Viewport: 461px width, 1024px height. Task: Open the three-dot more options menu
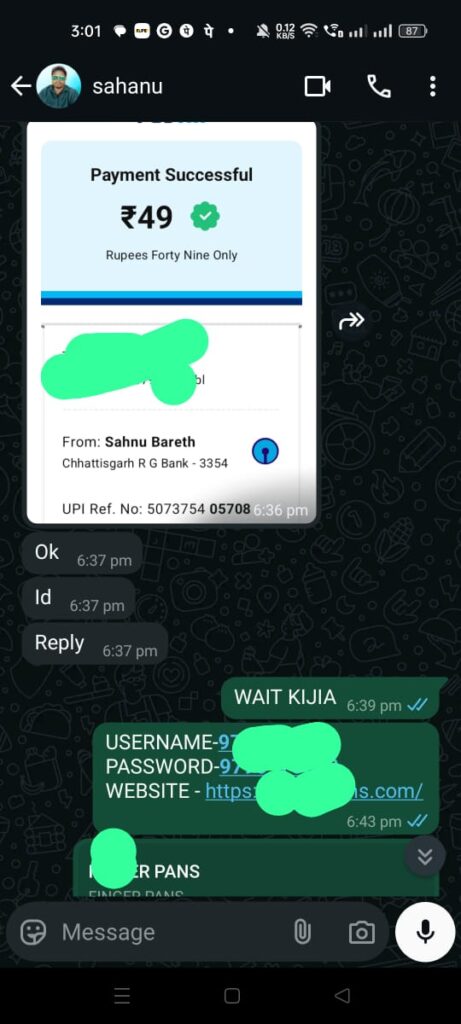[432, 86]
